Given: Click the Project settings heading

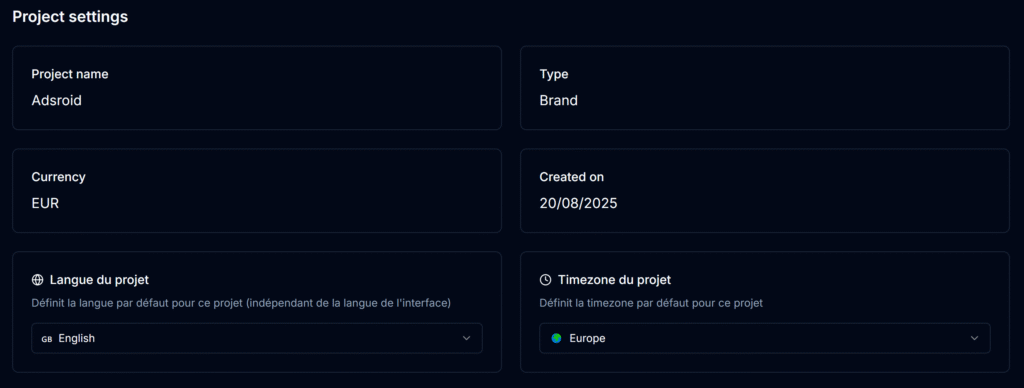Looking at the screenshot, I should pos(70,17).
